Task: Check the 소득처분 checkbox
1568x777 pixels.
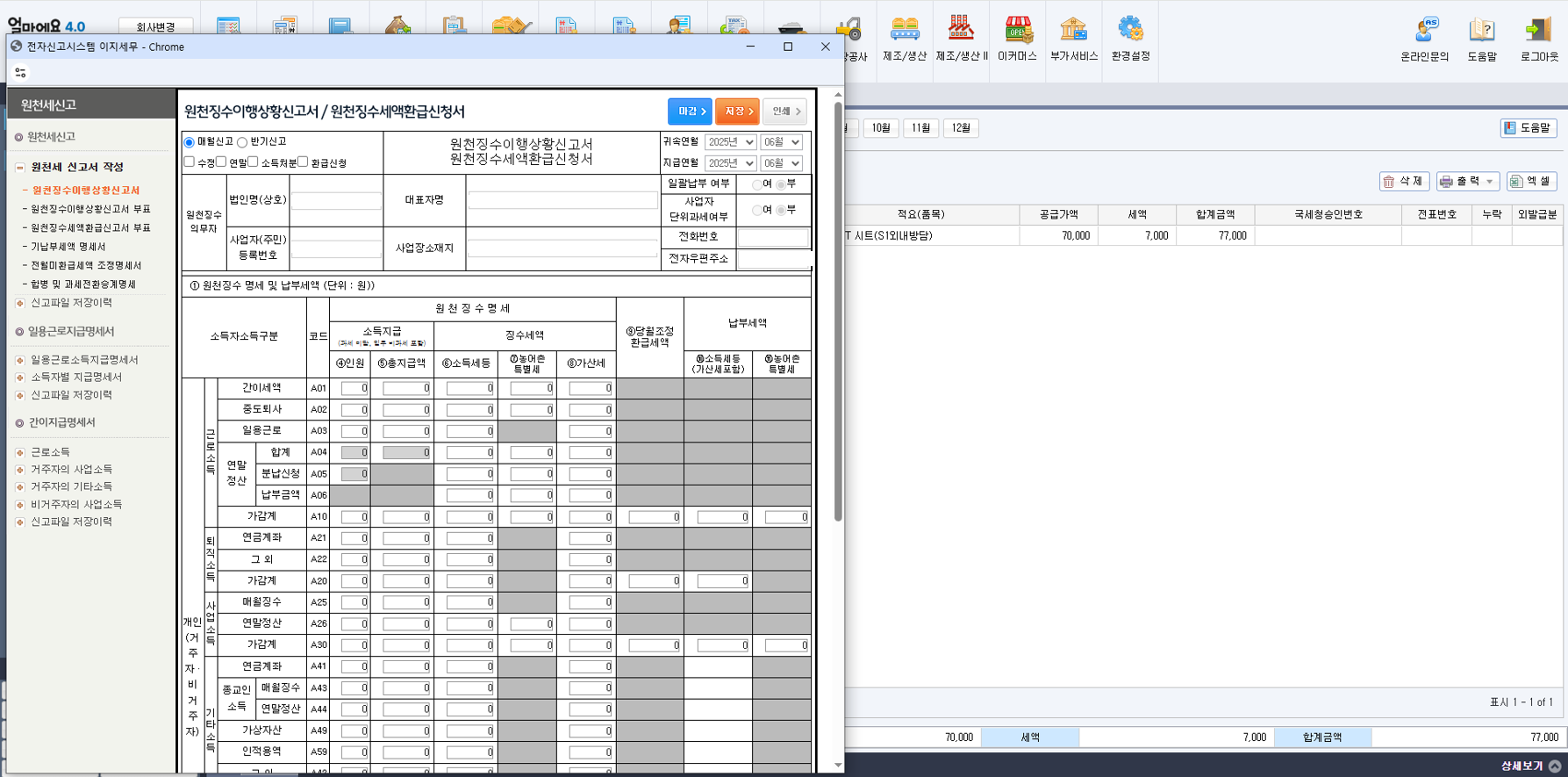Action: coord(253,162)
